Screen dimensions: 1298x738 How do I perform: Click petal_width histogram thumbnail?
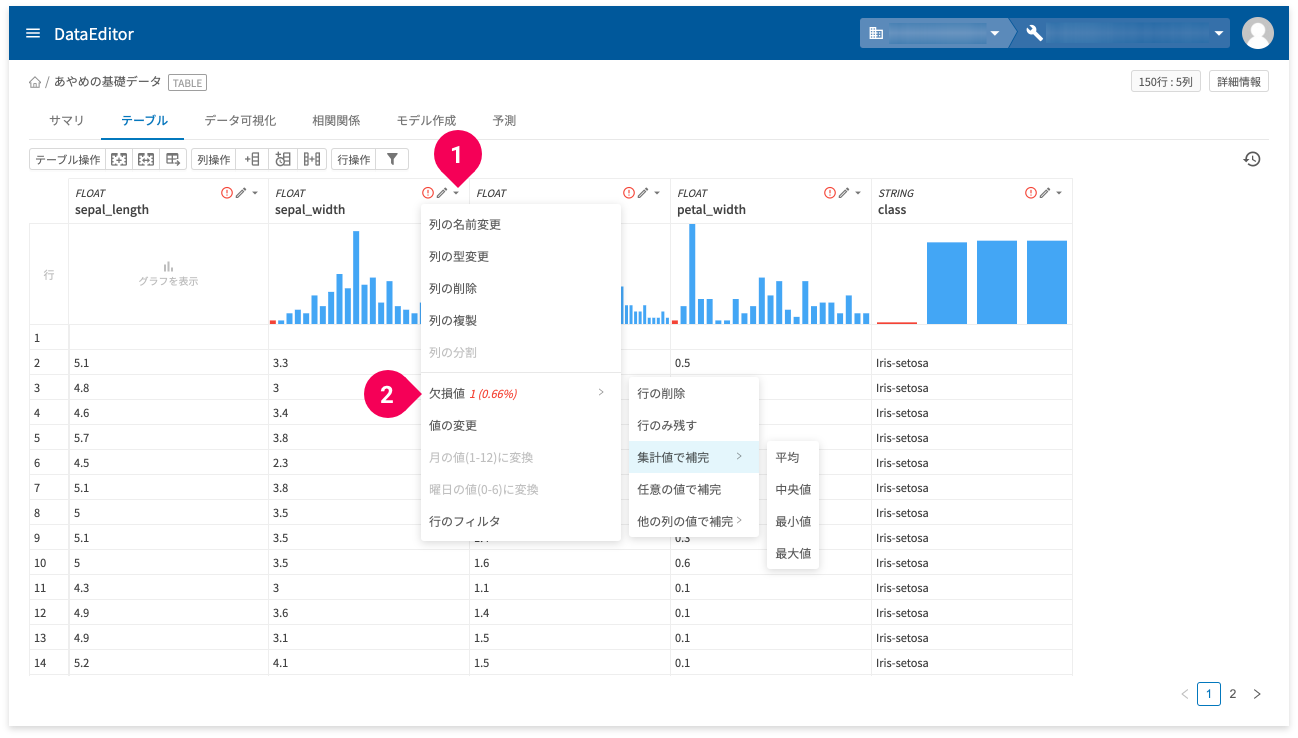pos(770,274)
